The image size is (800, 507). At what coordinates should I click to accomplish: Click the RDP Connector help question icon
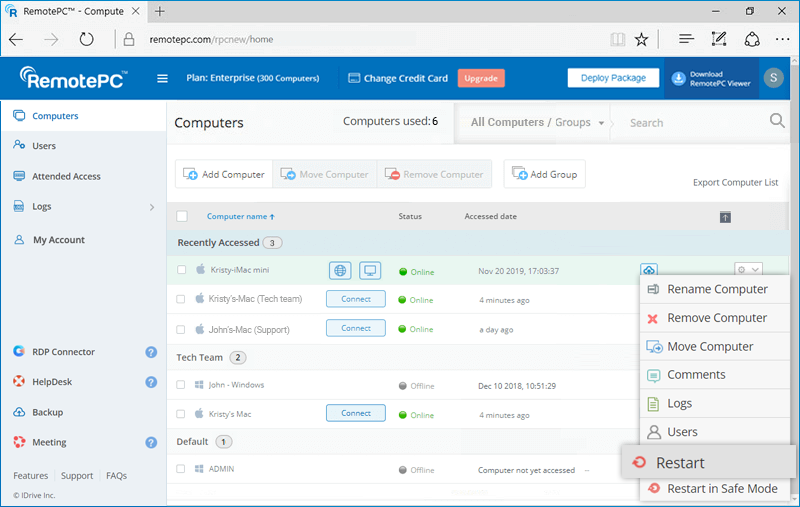pyautogui.click(x=151, y=352)
